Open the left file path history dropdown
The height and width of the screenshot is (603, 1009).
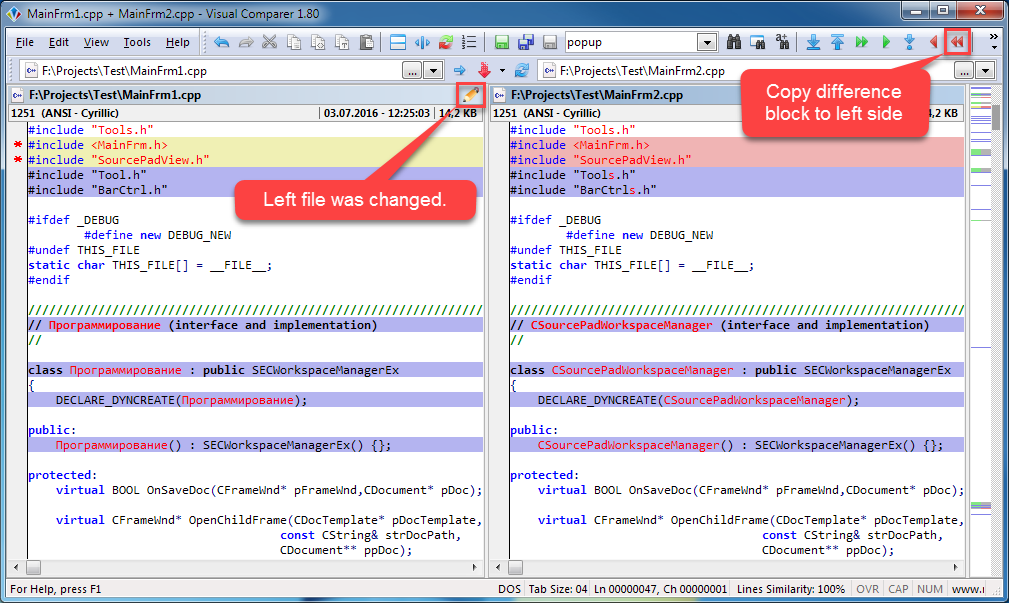coord(433,71)
